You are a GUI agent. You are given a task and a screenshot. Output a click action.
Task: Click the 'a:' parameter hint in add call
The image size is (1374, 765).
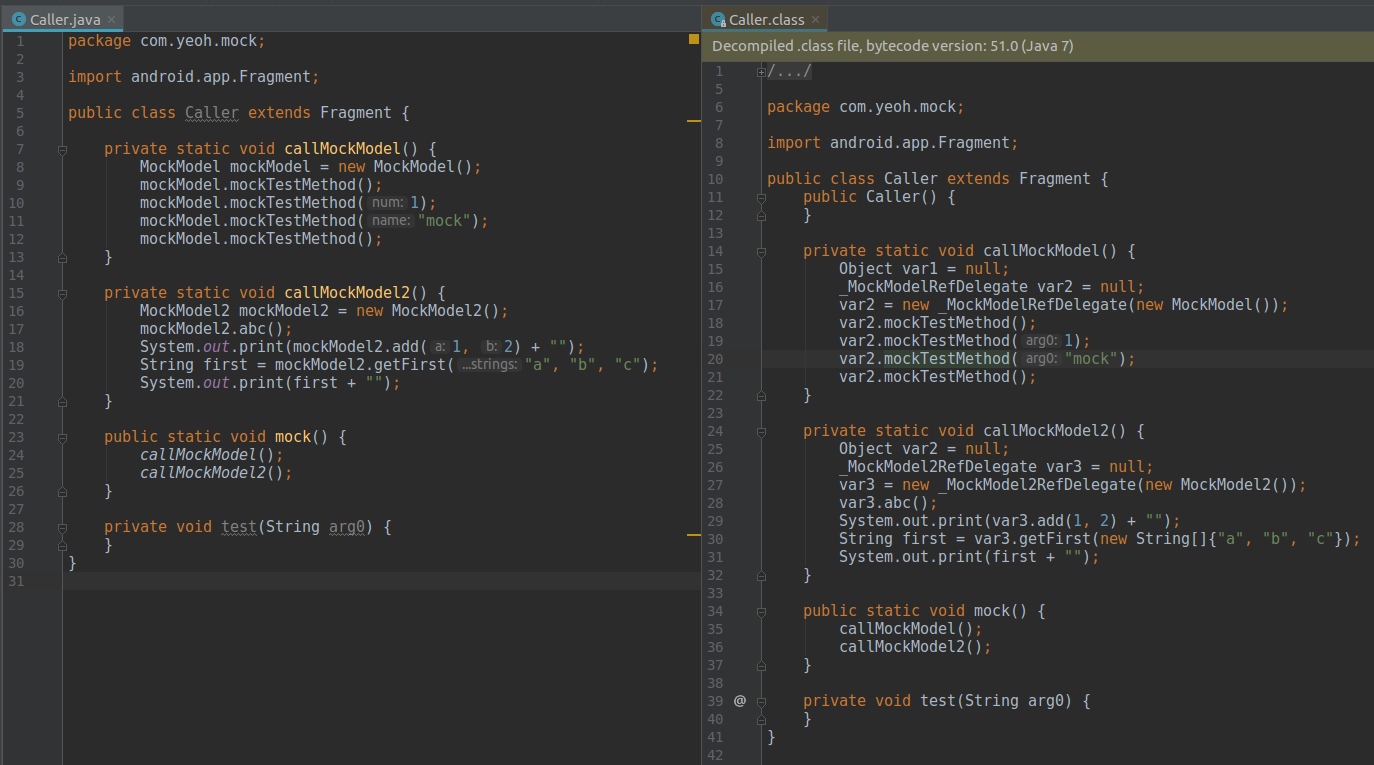tap(439, 347)
